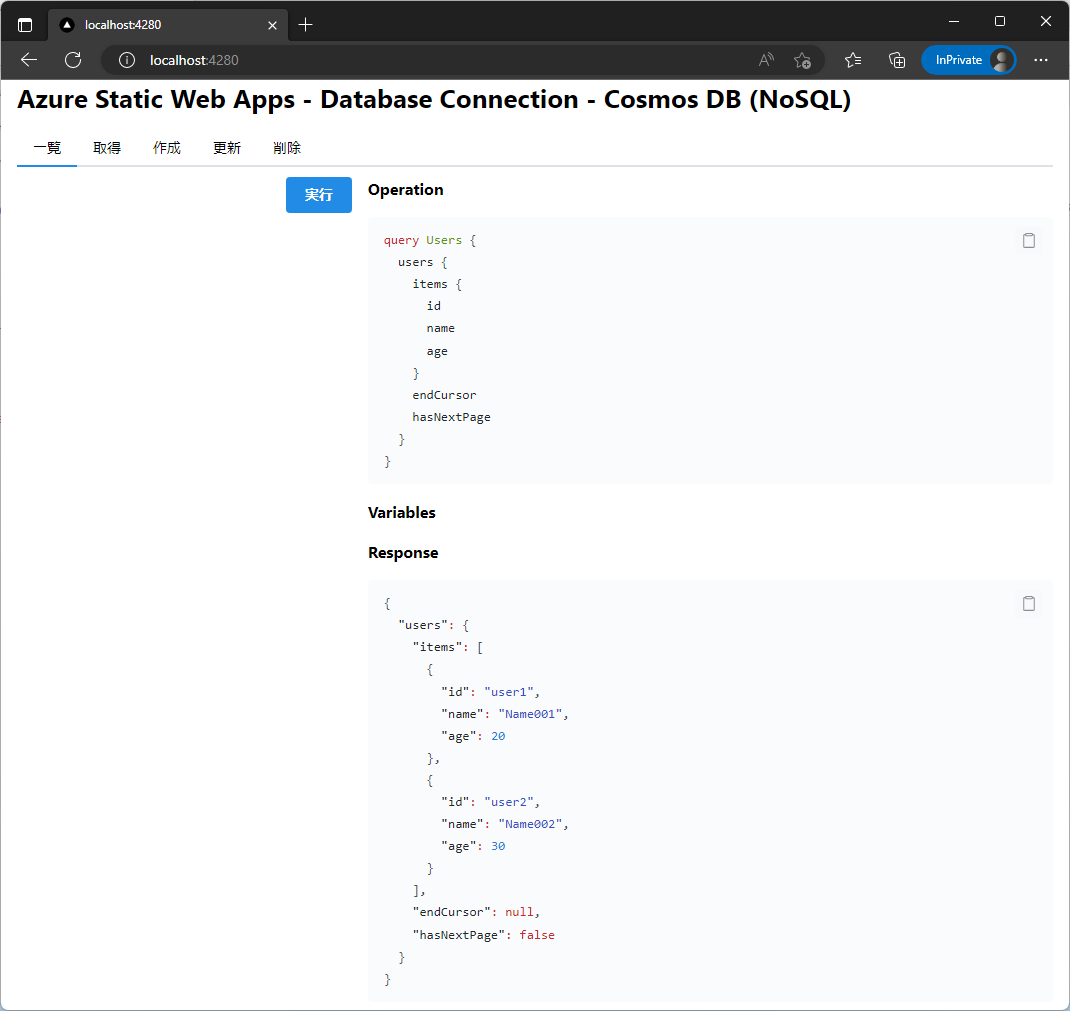Screen dimensions: 1070x1011
Task: Click the "Name002" value
Action: click(530, 824)
